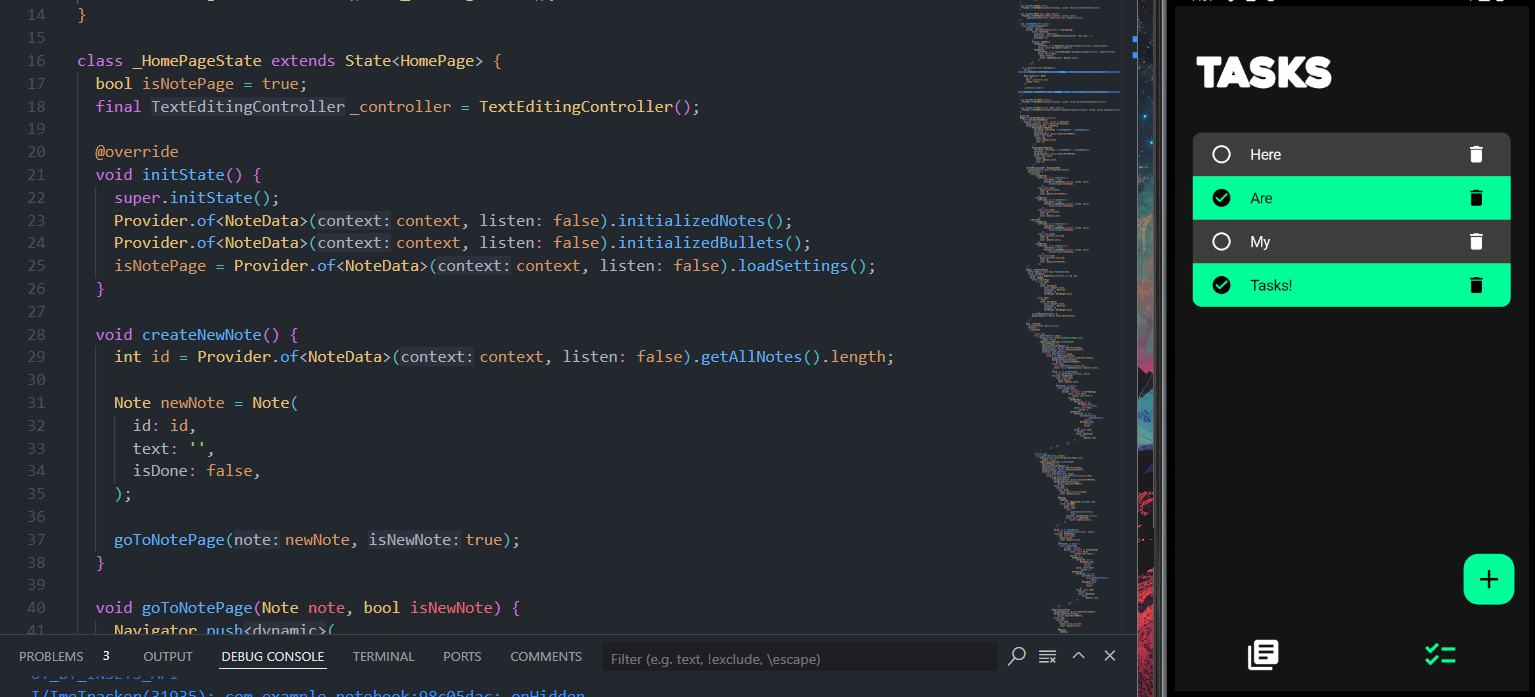Remove the 'Tasks!' item with its trash icon
The image size is (1535, 697).
coord(1476,285)
